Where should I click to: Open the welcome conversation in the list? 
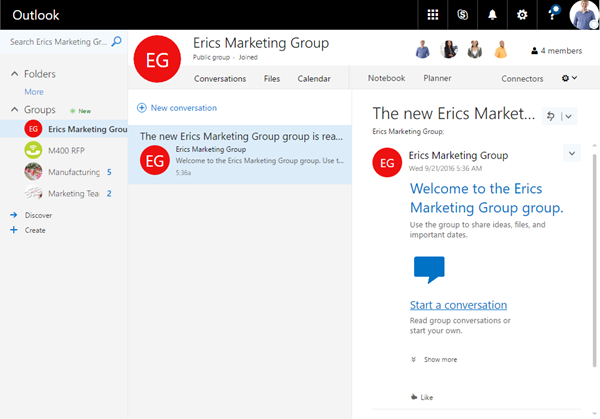click(240, 155)
